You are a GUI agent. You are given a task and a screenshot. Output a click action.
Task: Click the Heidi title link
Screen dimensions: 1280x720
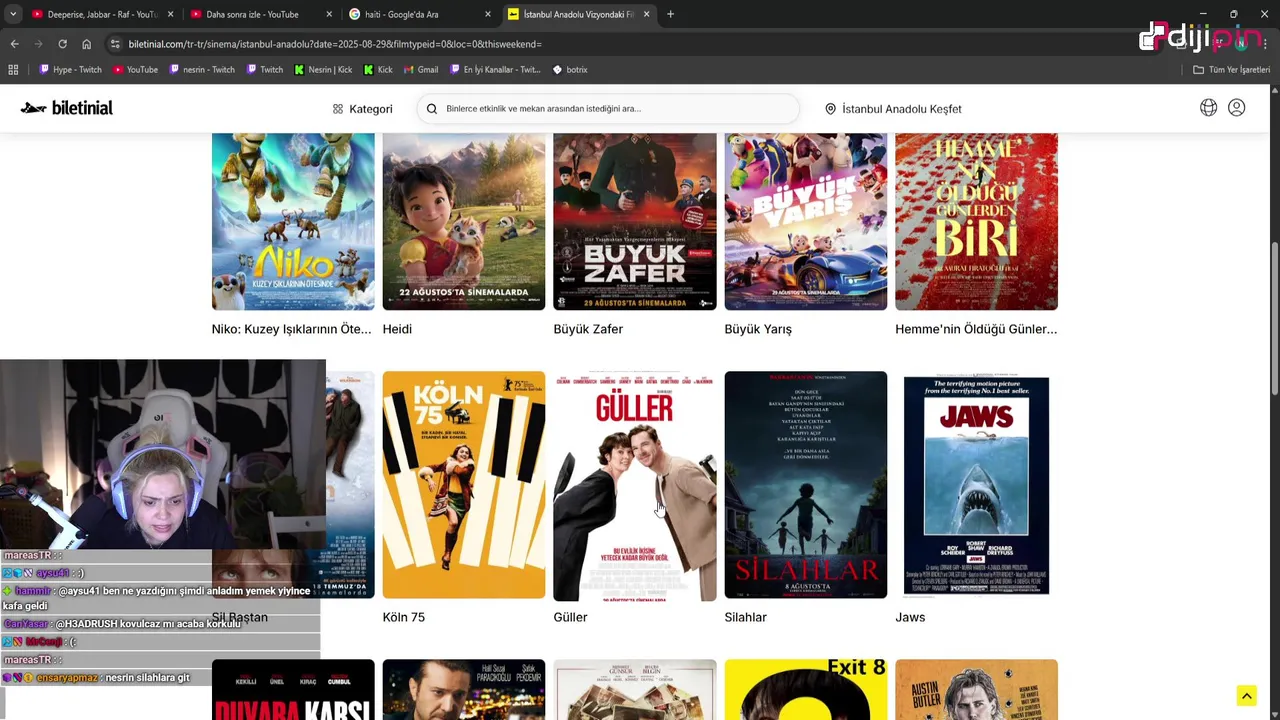[397, 329]
